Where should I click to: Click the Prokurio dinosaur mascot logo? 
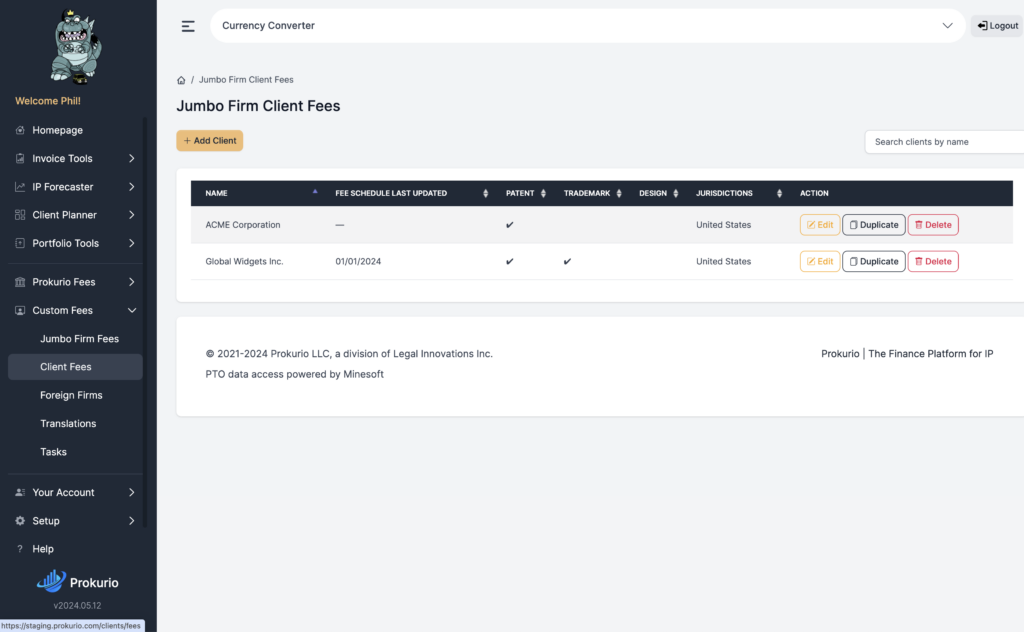76,47
